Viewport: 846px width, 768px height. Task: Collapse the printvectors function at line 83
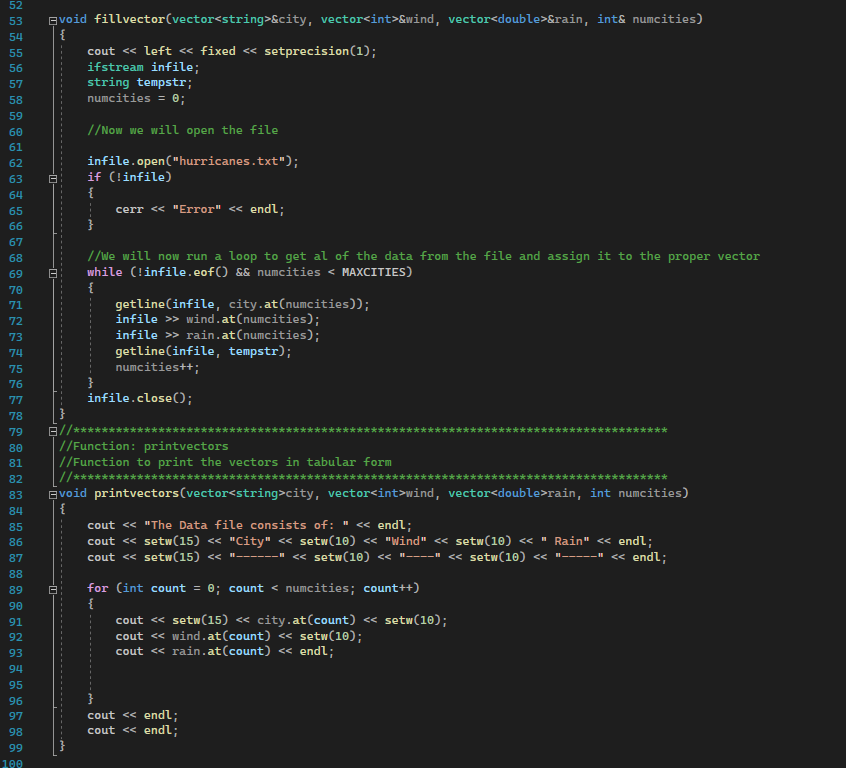pyautogui.click(x=53, y=495)
